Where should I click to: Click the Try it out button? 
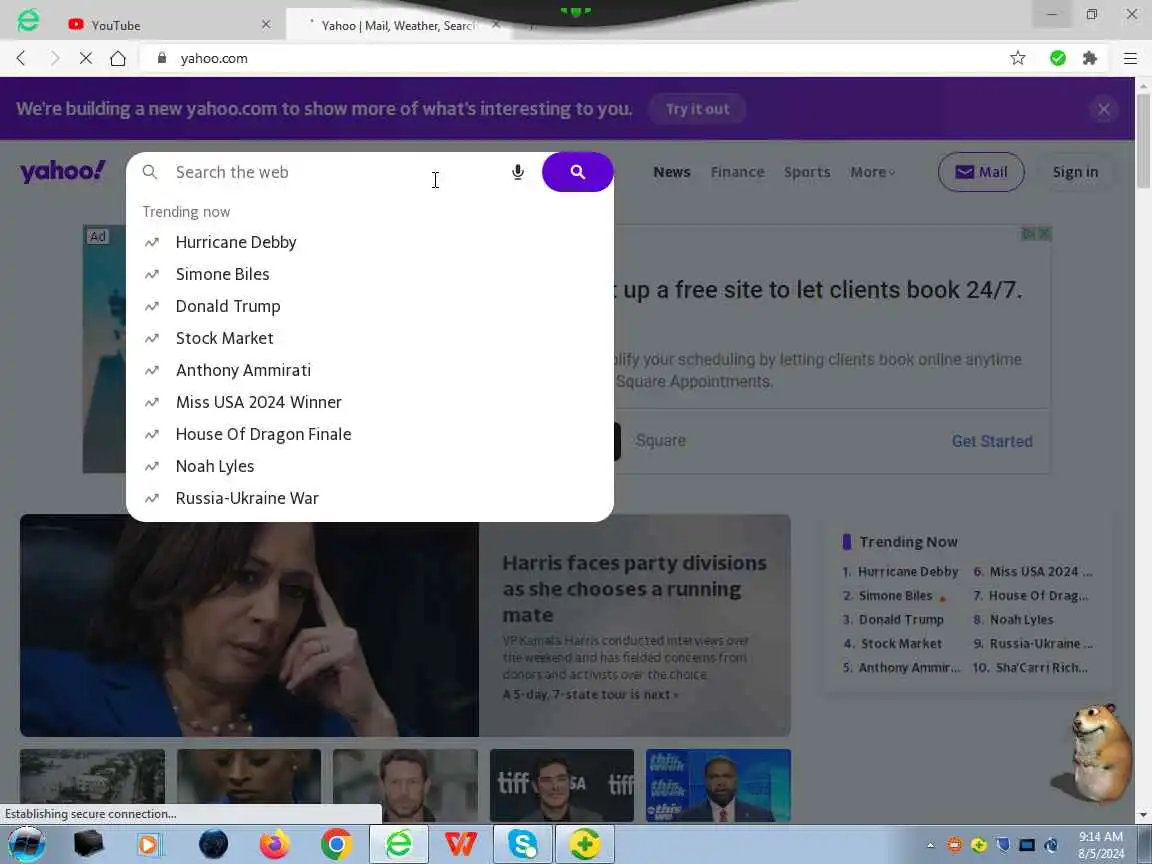(697, 109)
